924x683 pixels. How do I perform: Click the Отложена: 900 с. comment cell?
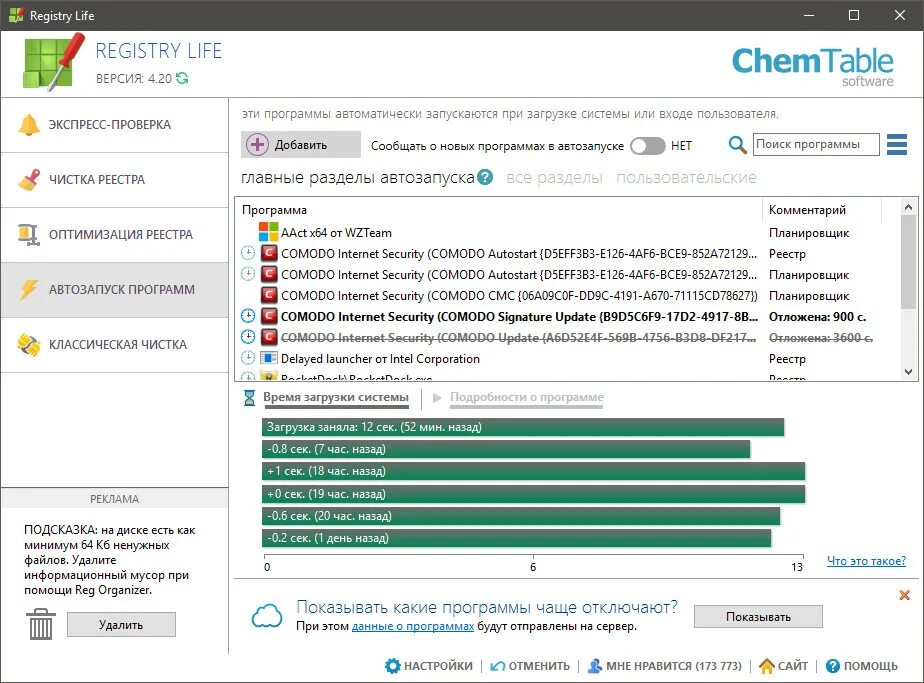click(817, 316)
